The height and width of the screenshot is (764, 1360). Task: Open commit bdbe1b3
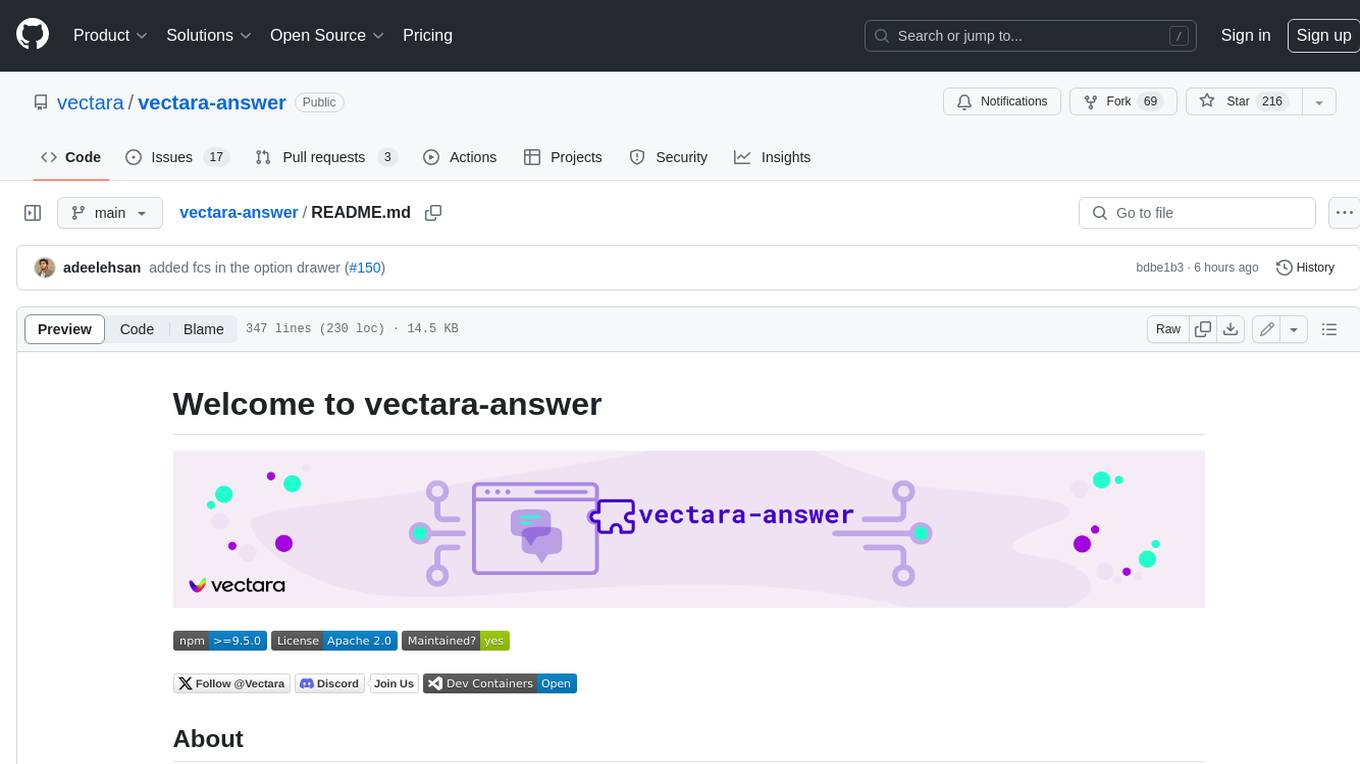click(x=1160, y=267)
